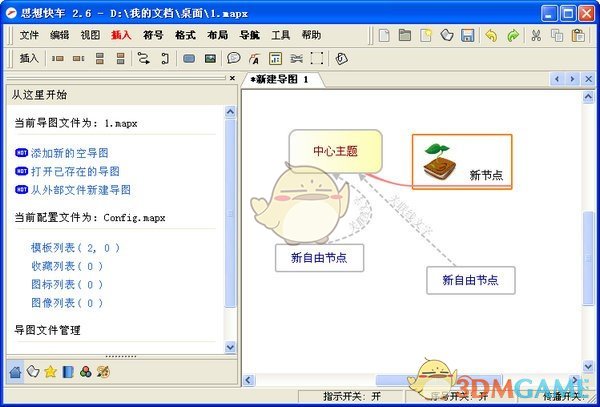Open the highlighted 插入 menu

pos(121,35)
